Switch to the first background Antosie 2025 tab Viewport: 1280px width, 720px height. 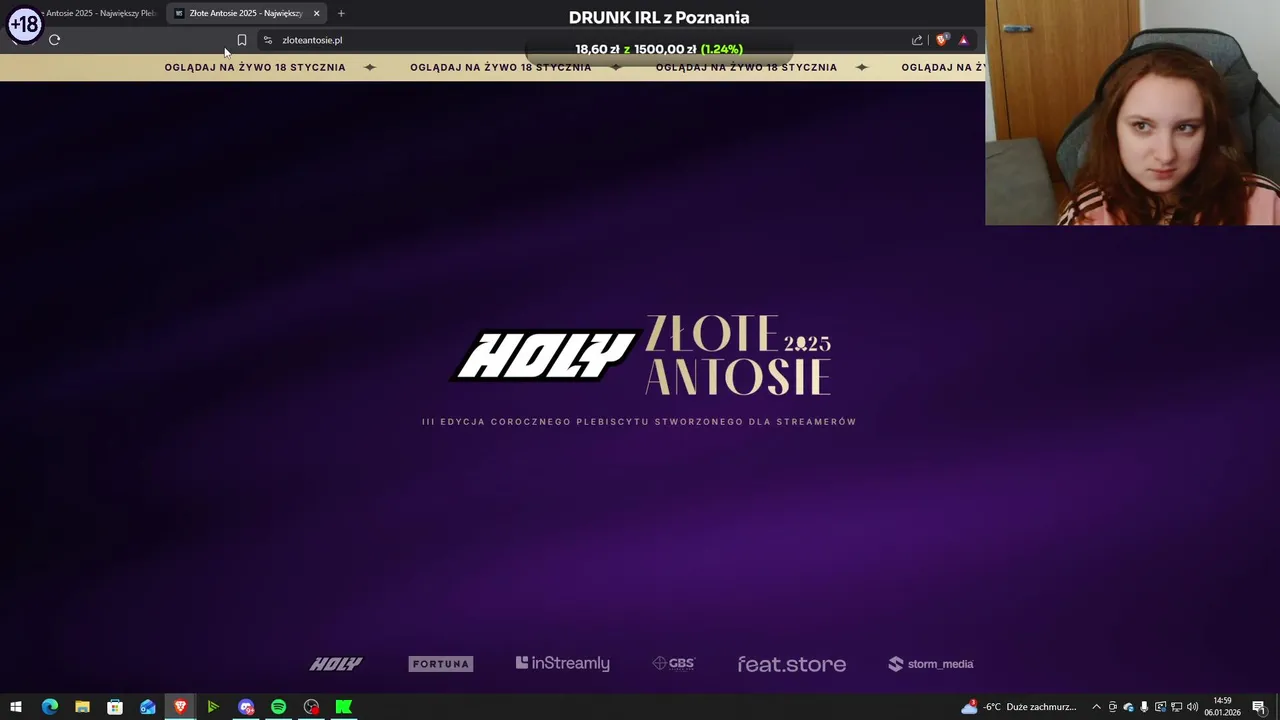100,13
